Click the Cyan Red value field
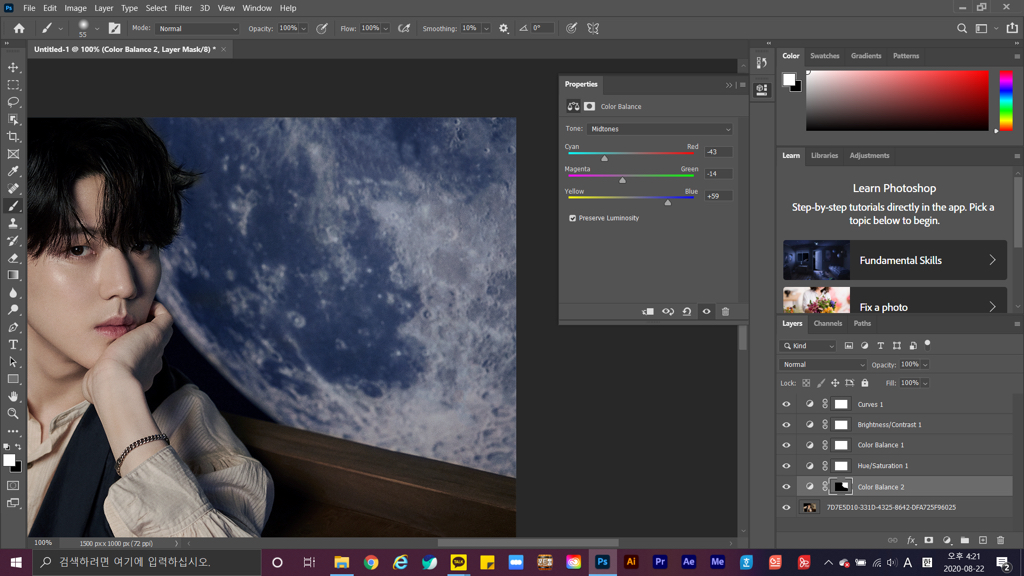Image resolution: width=1024 pixels, height=576 pixels. [718, 152]
